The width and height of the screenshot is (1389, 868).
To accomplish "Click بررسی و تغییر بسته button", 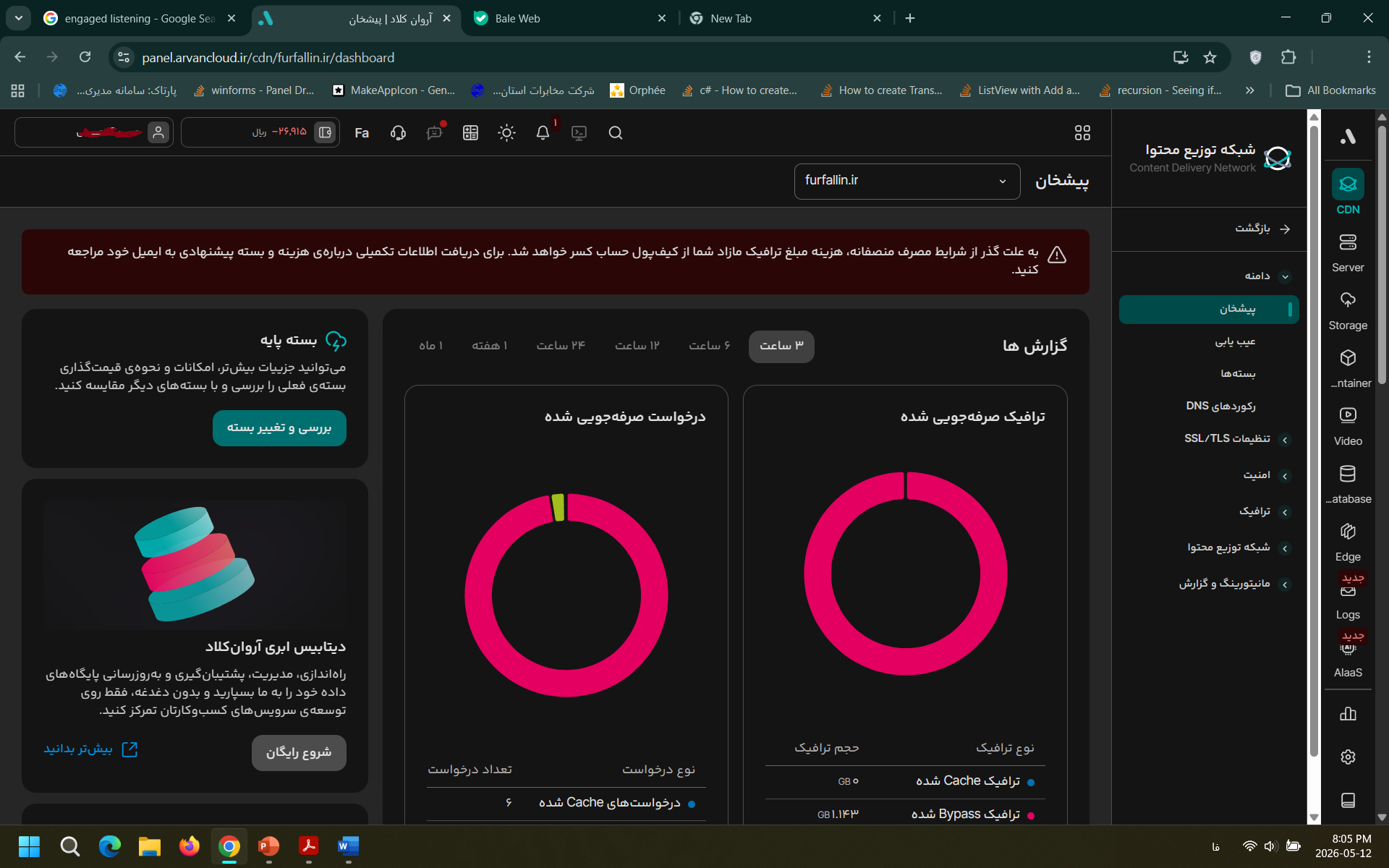I will click(279, 428).
